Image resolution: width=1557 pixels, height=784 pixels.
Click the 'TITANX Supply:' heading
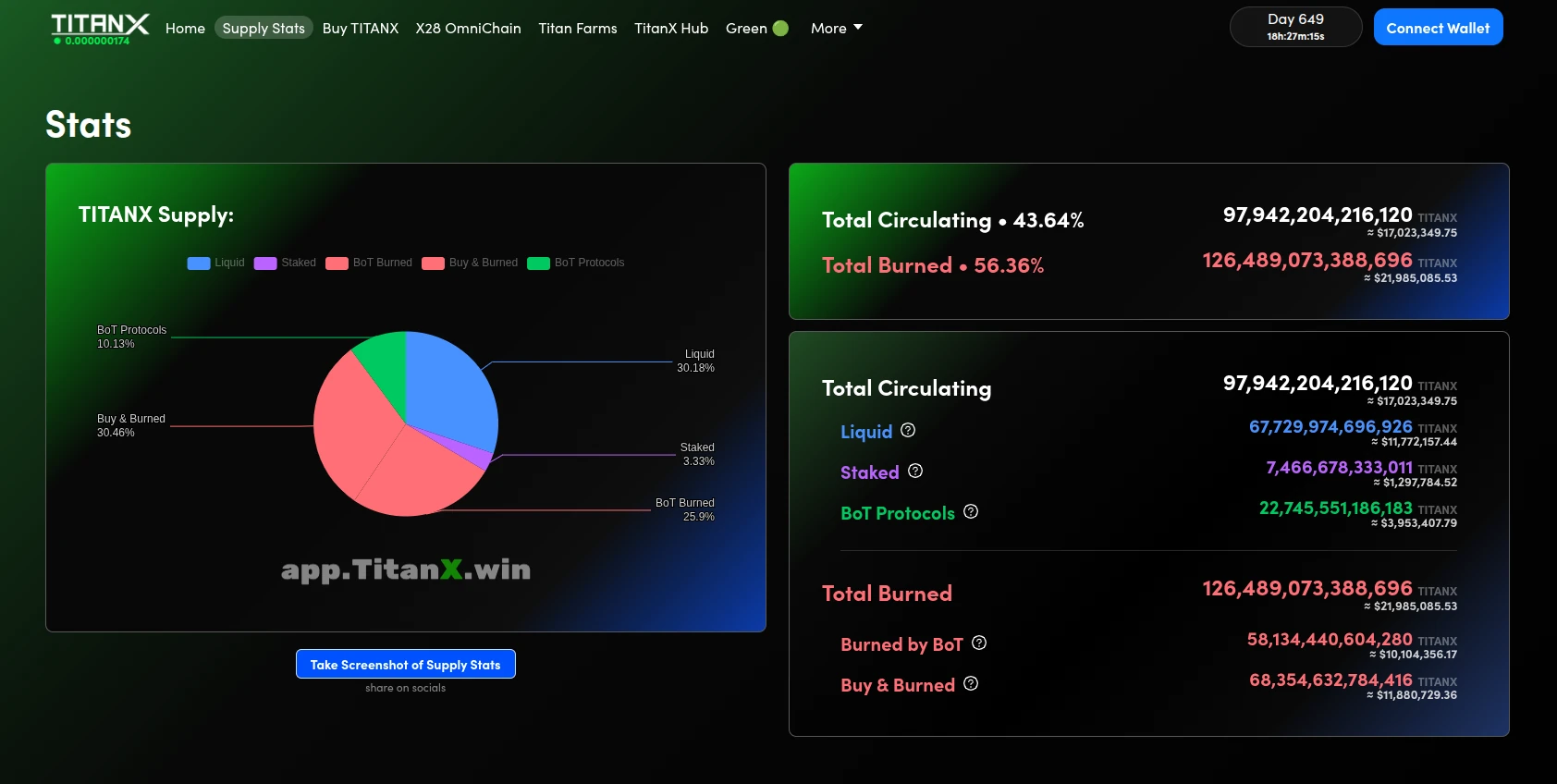click(x=156, y=215)
